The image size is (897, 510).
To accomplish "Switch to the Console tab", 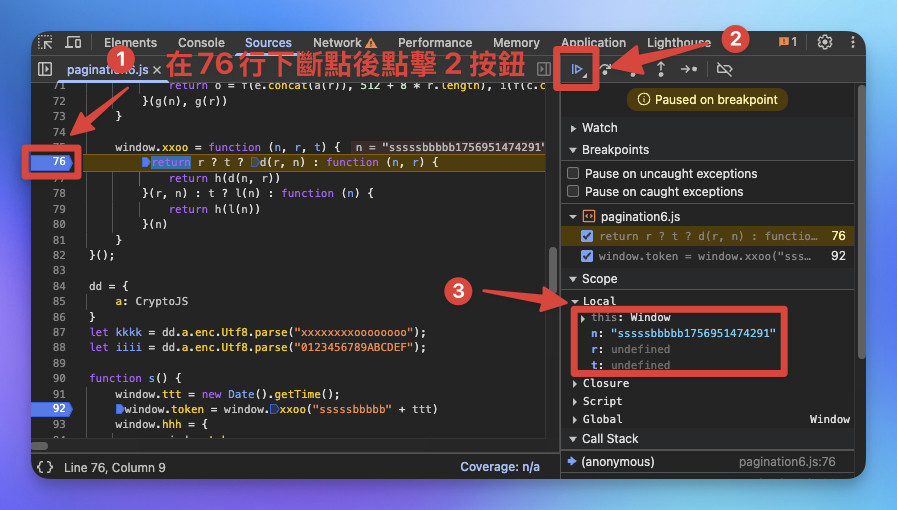I will point(201,42).
